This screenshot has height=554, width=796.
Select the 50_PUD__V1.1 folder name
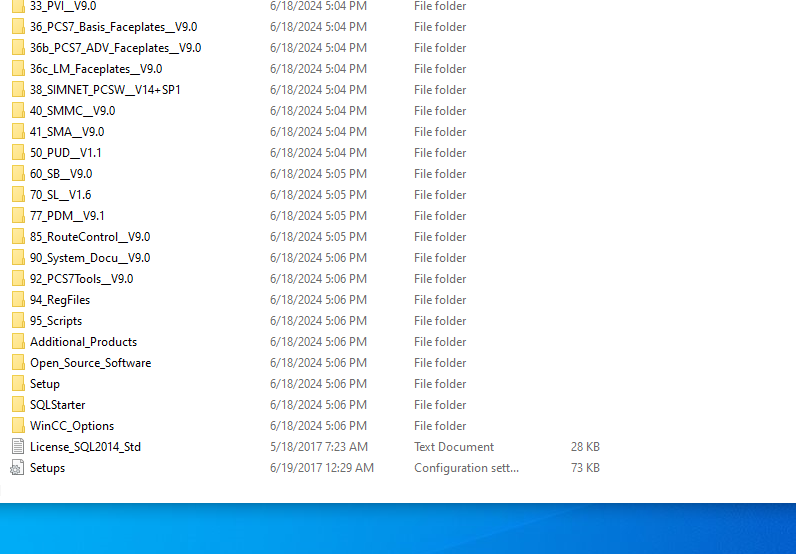pyautogui.click(x=65, y=152)
